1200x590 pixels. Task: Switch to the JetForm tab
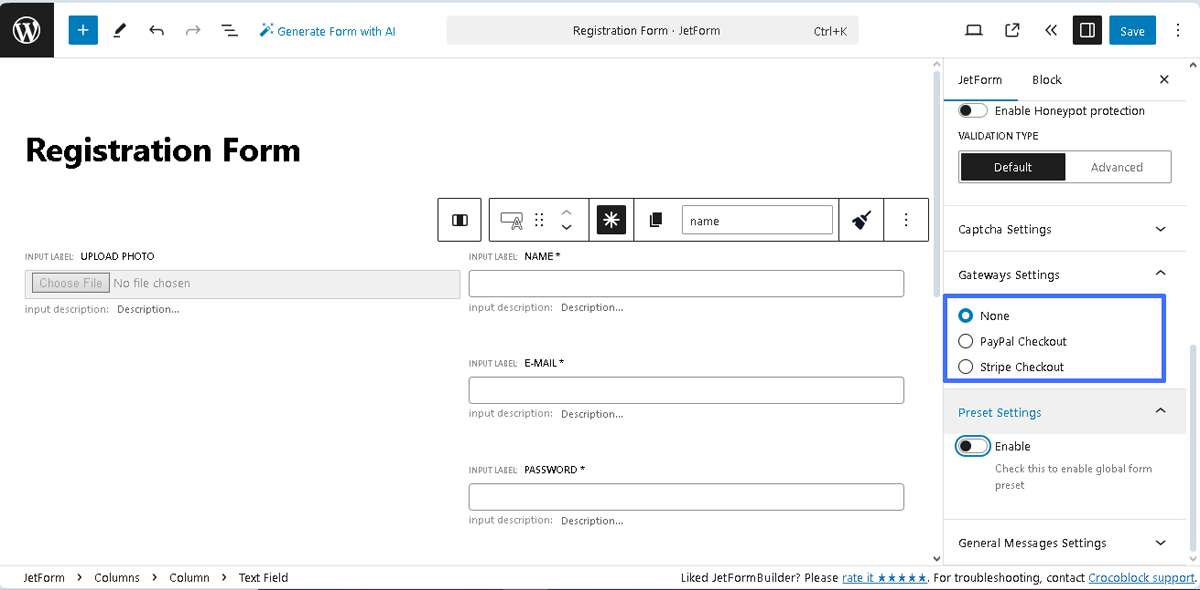980,80
